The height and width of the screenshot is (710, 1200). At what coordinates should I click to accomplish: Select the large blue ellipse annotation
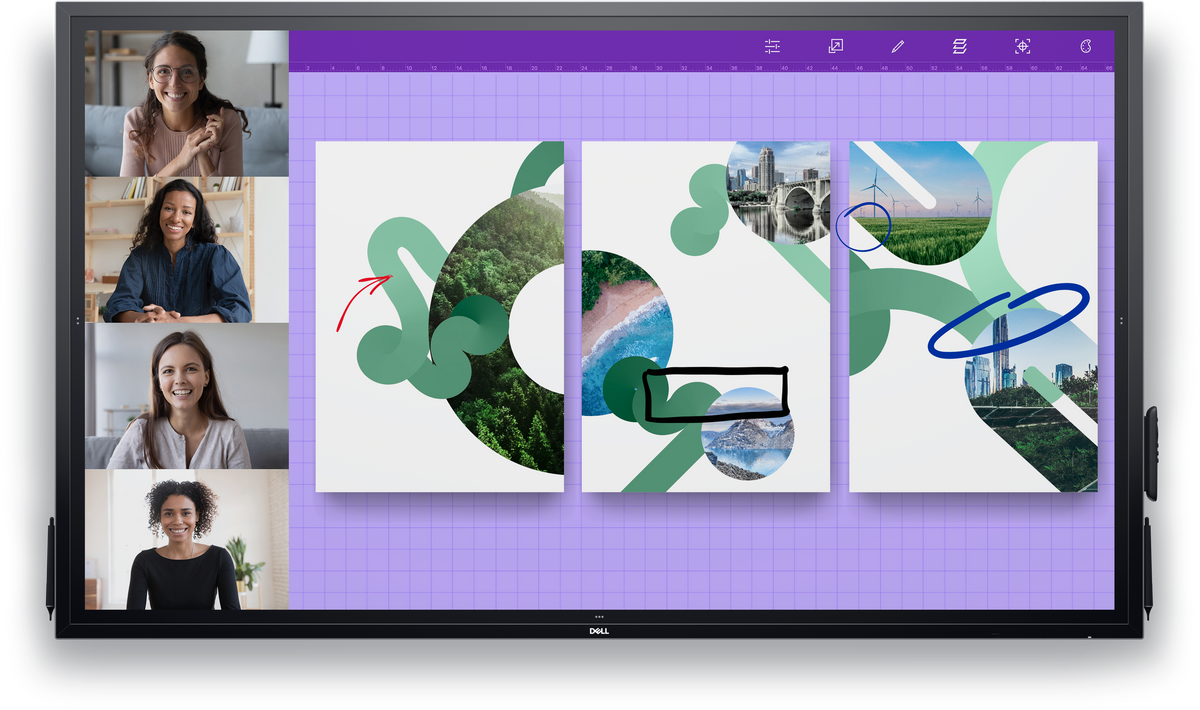[x=1007, y=320]
